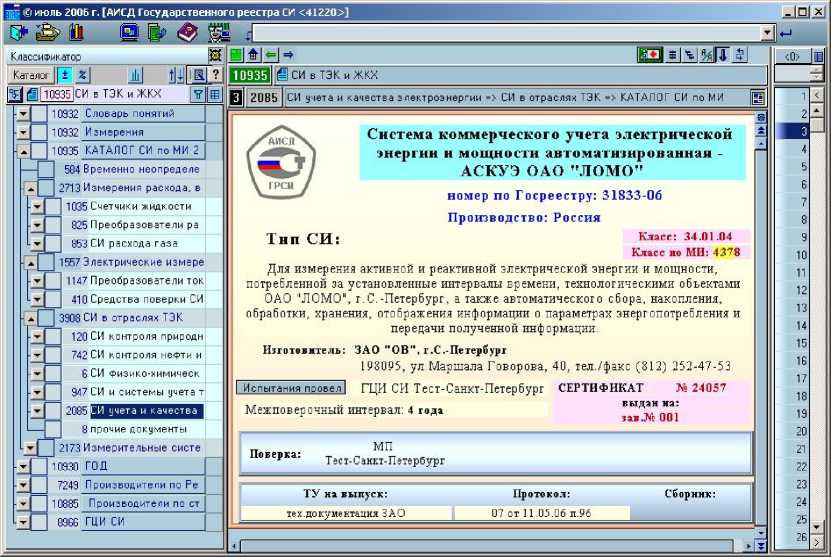
Task: Click the bar chart icon in the classifier toolbar
Action: coord(135,75)
